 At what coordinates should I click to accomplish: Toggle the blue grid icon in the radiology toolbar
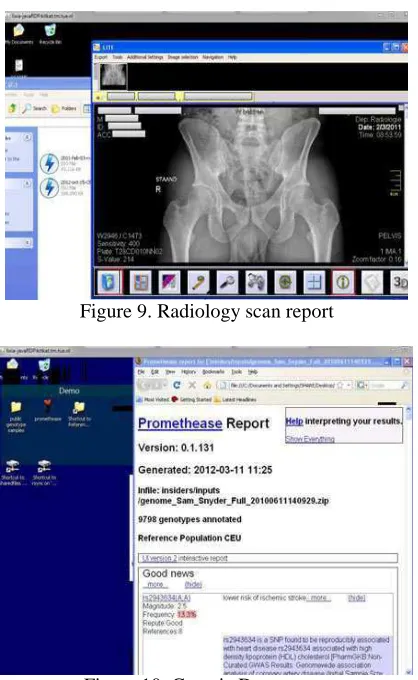click(x=314, y=282)
